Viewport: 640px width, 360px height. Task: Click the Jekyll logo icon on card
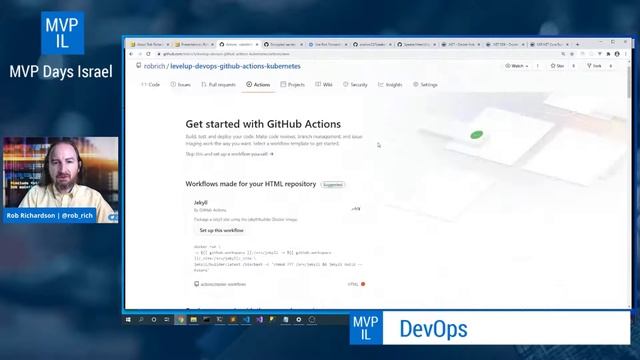click(356, 209)
